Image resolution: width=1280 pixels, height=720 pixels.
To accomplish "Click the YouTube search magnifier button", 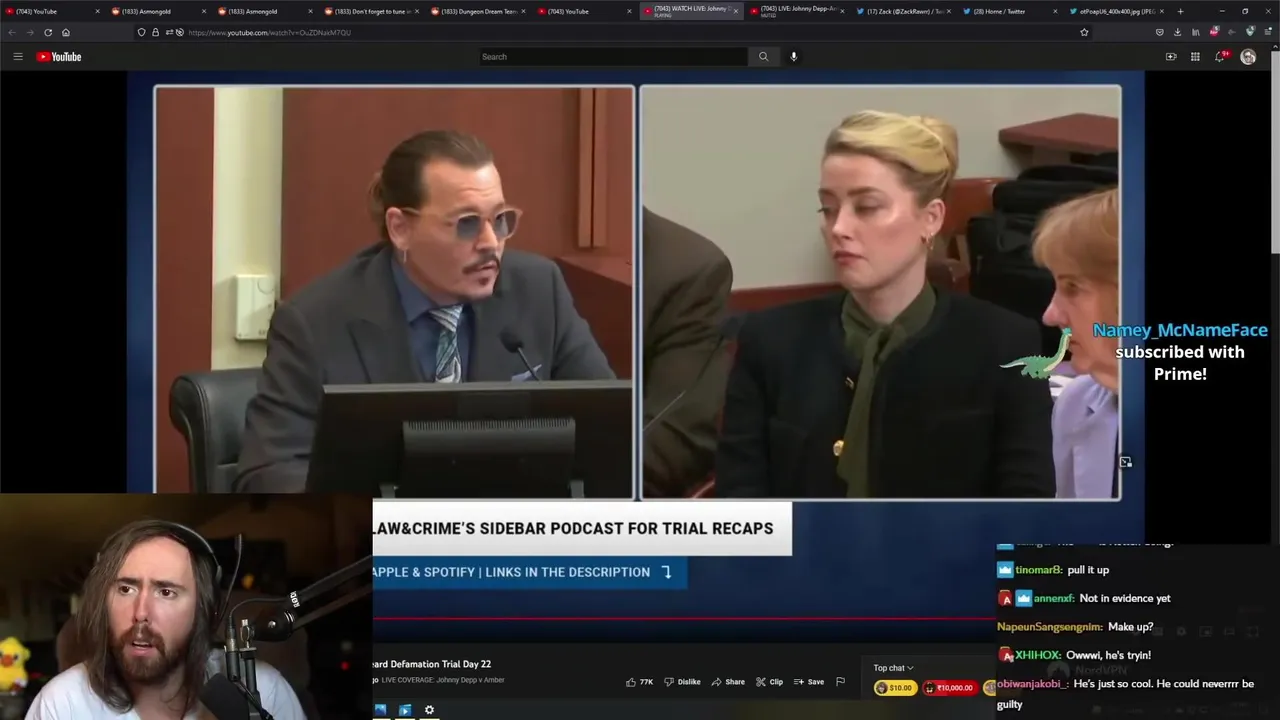I will (763, 57).
